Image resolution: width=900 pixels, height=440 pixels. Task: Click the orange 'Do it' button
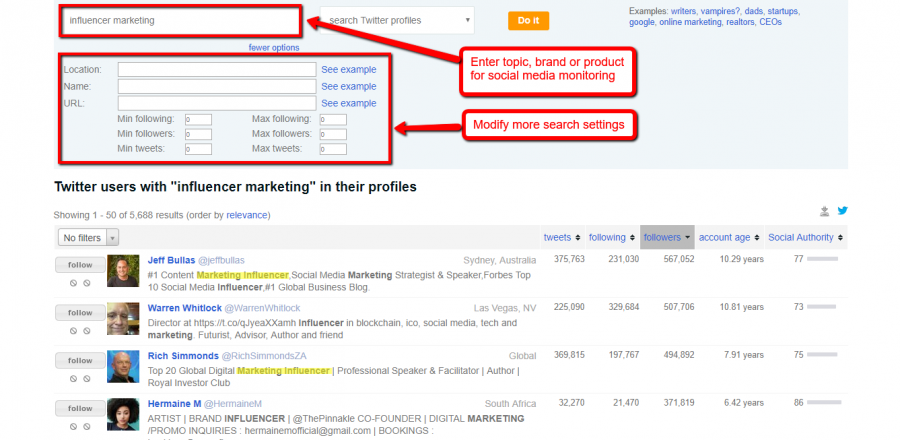pos(528,21)
